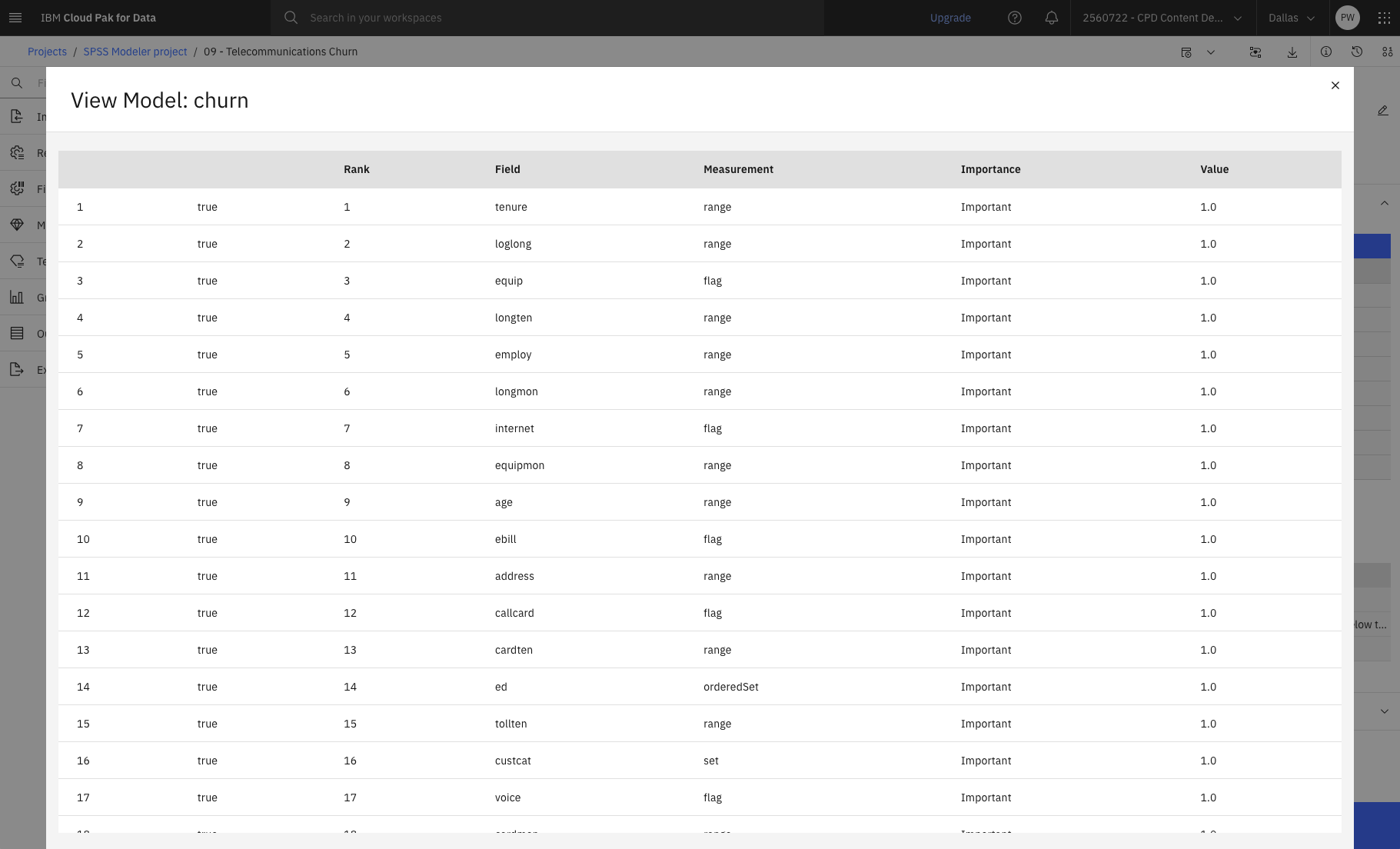Screen dimensions: 1400x849
Task: Click the set measurement cell for custcat
Action: click(711, 761)
